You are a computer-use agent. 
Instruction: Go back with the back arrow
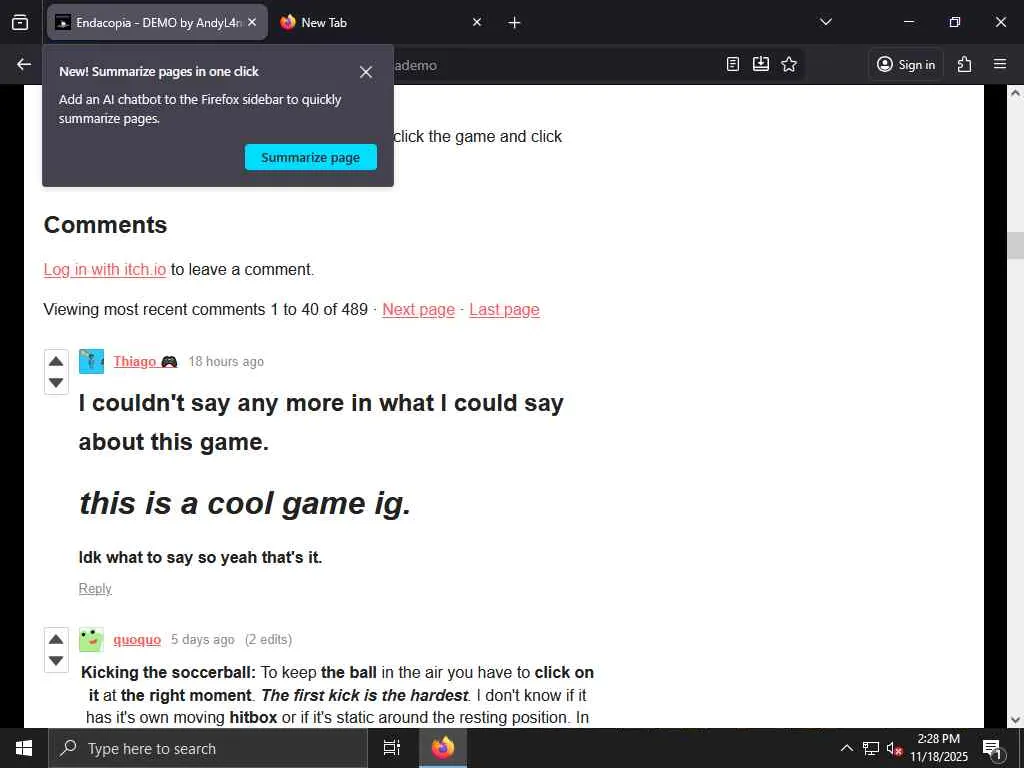(x=24, y=64)
